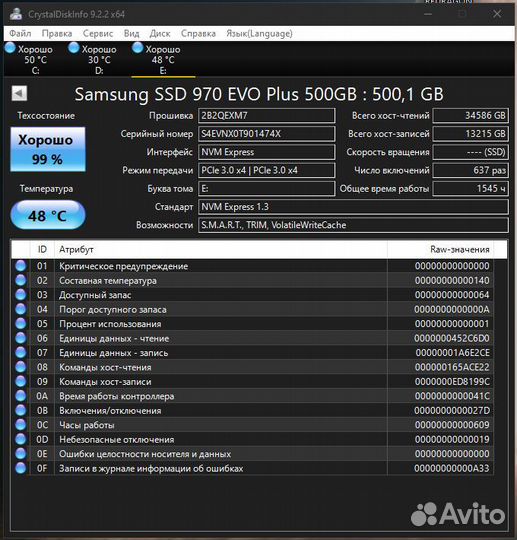Click the total host writes value 13215 GB

coord(471,134)
